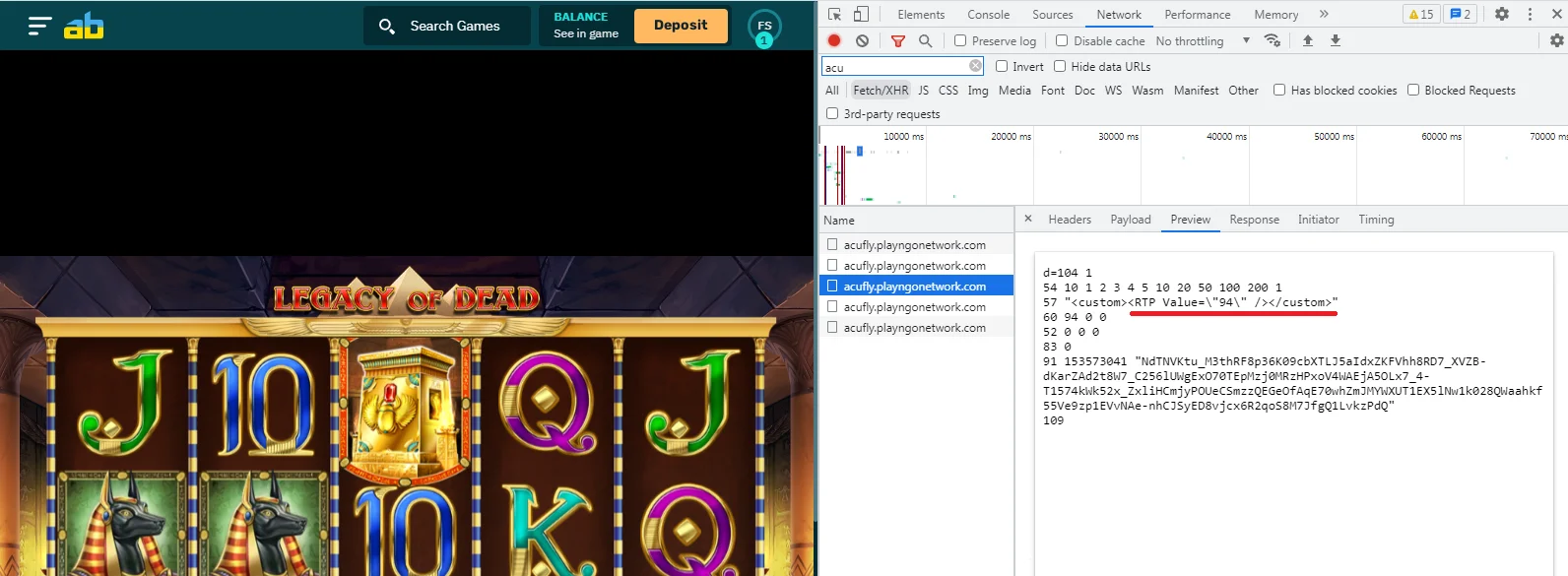Filter requests by Doc type
Viewport: 1568px width, 576px height.
[x=1084, y=90]
